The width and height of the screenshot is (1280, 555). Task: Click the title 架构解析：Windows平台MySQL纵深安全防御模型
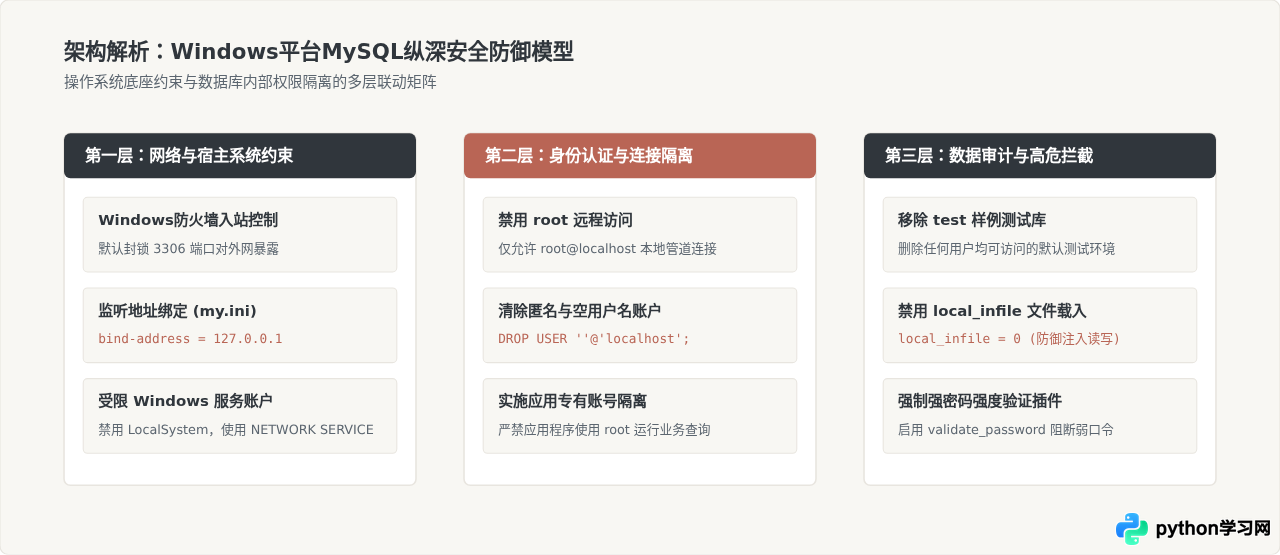click(319, 51)
